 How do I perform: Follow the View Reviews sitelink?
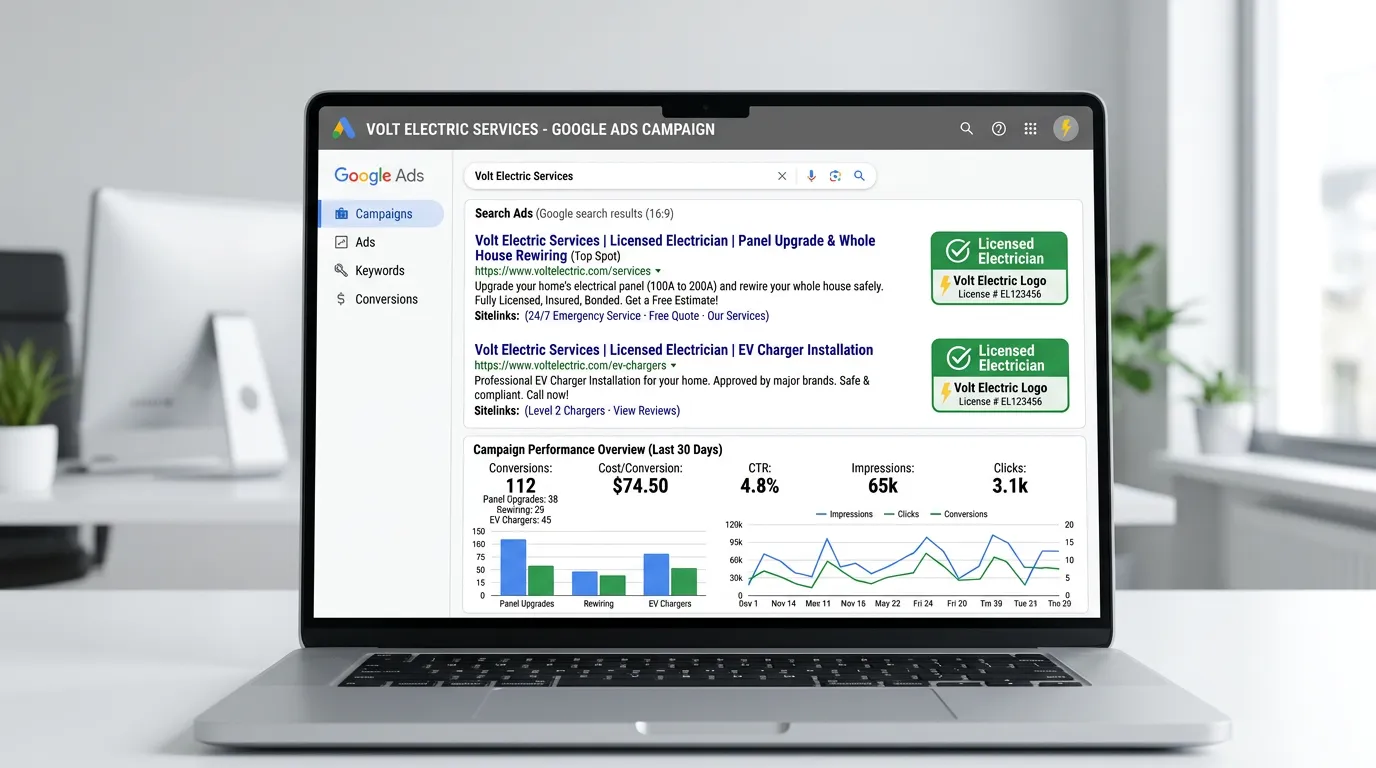coord(645,411)
